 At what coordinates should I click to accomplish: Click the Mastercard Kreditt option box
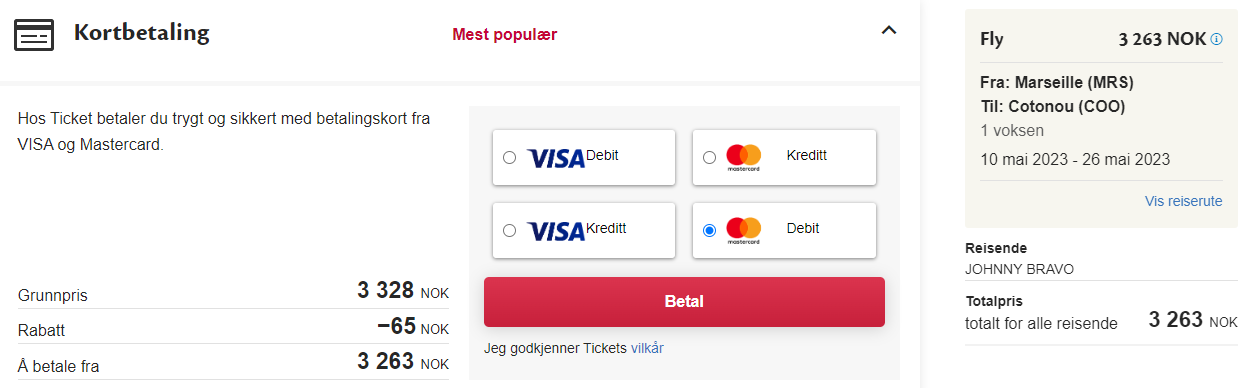[x=784, y=158]
